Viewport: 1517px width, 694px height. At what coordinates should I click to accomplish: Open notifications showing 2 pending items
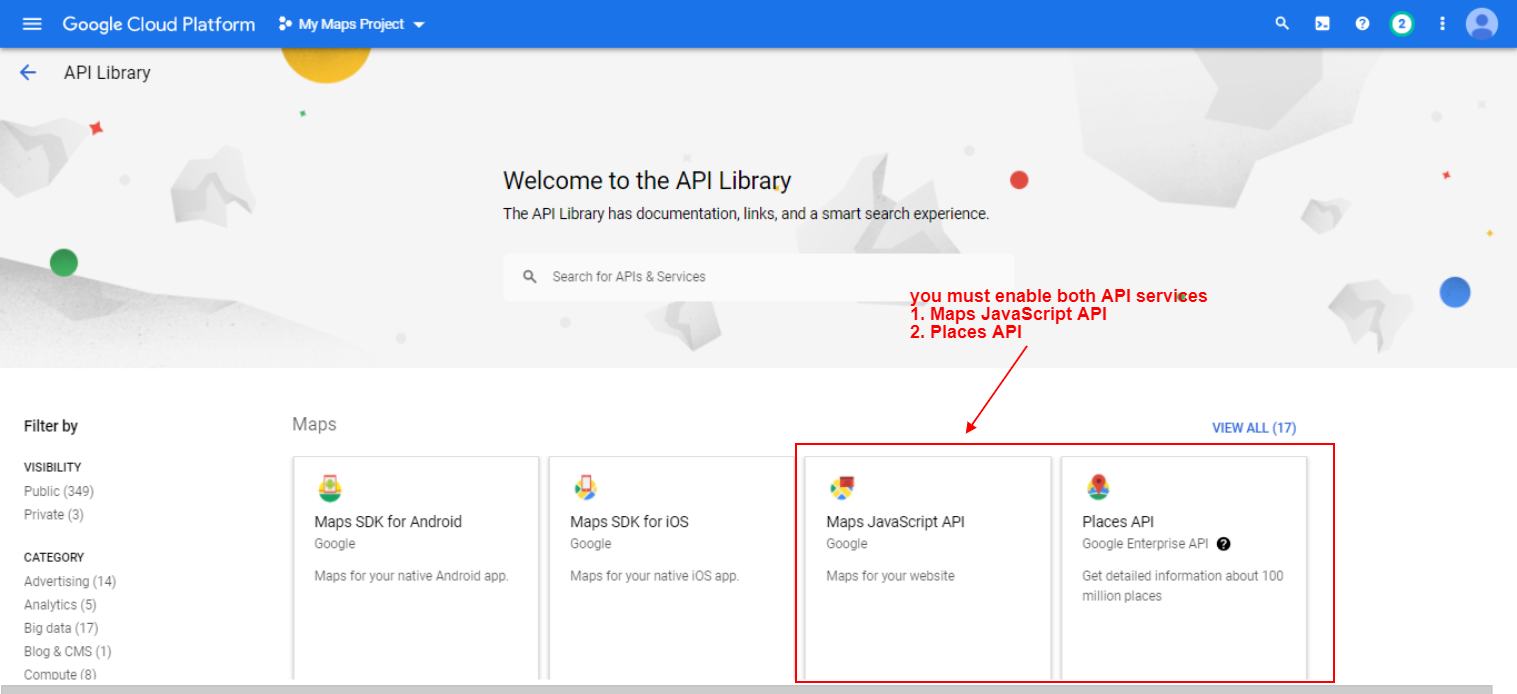(1401, 23)
